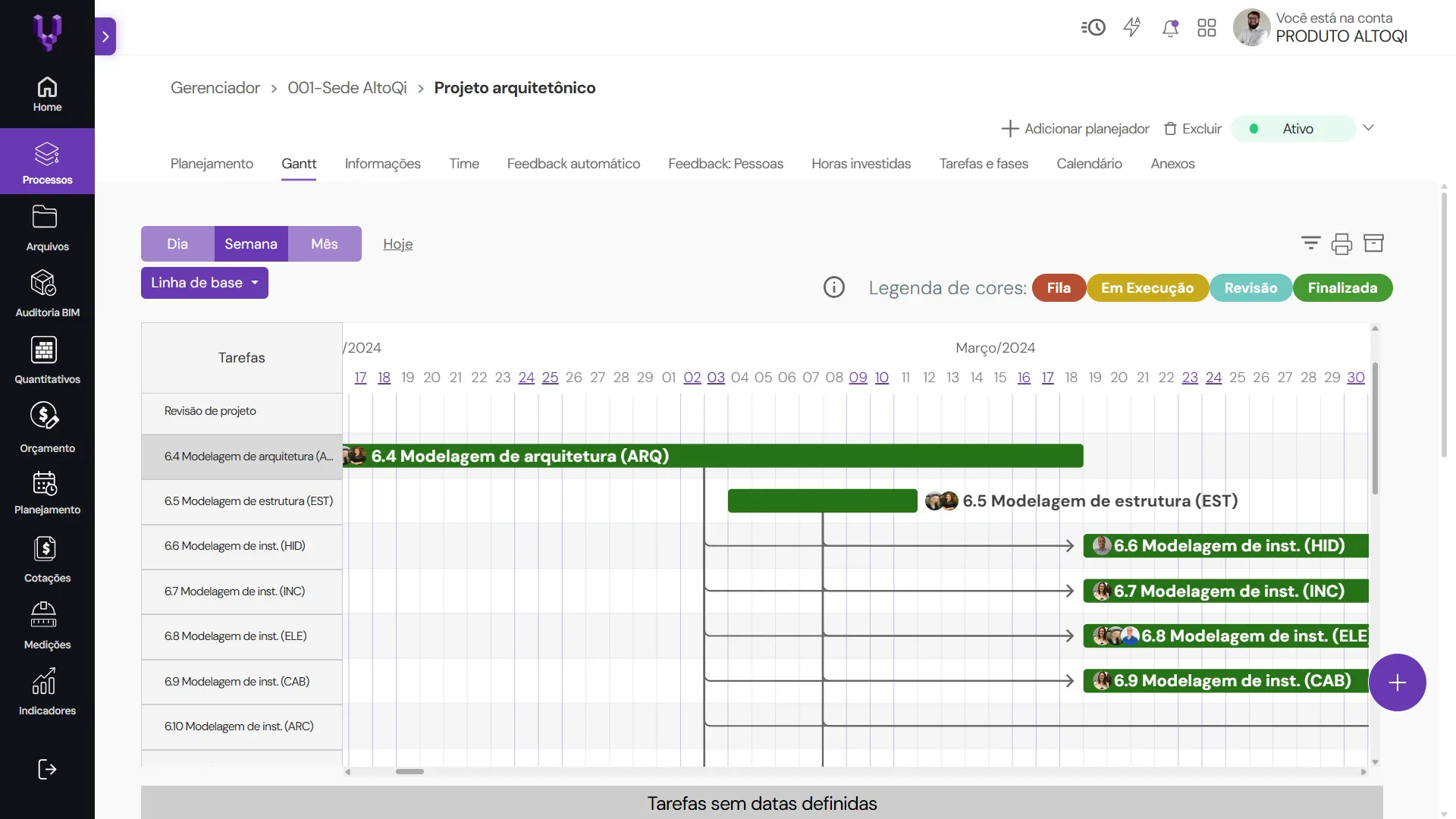Image resolution: width=1456 pixels, height=819 pixels.
Task: Click Adicionar planejador button
Action: click(1075, 129)
